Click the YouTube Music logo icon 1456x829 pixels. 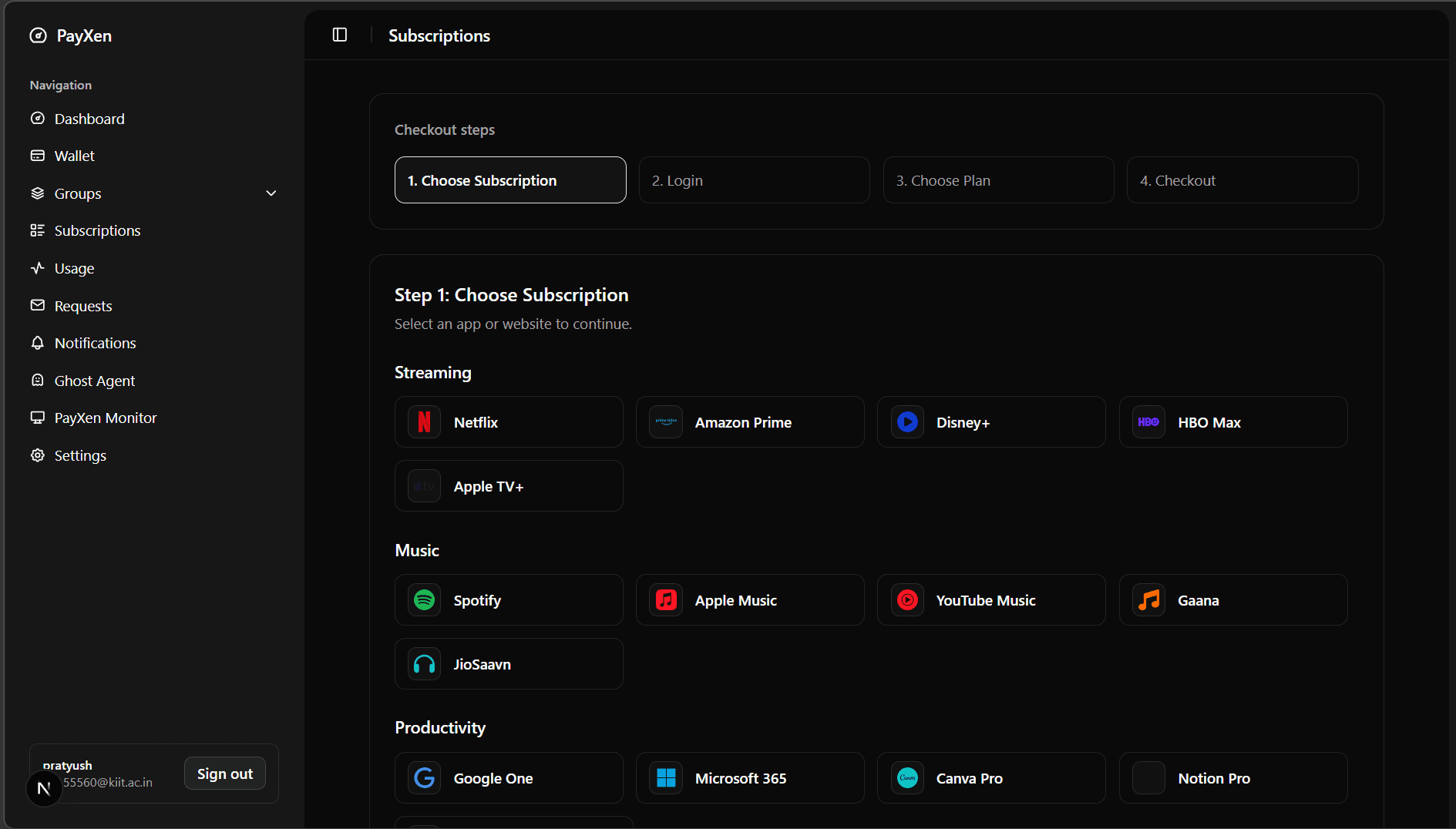908,600
